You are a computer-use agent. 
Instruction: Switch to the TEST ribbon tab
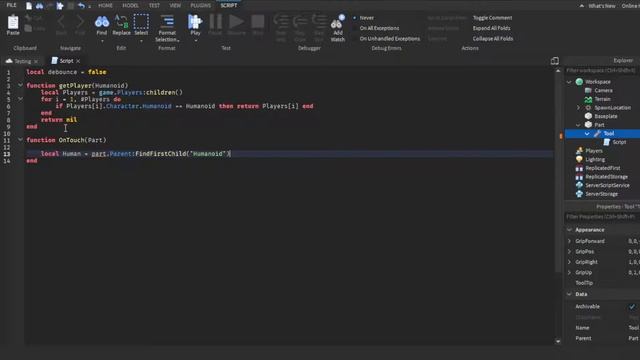(154, 5)
